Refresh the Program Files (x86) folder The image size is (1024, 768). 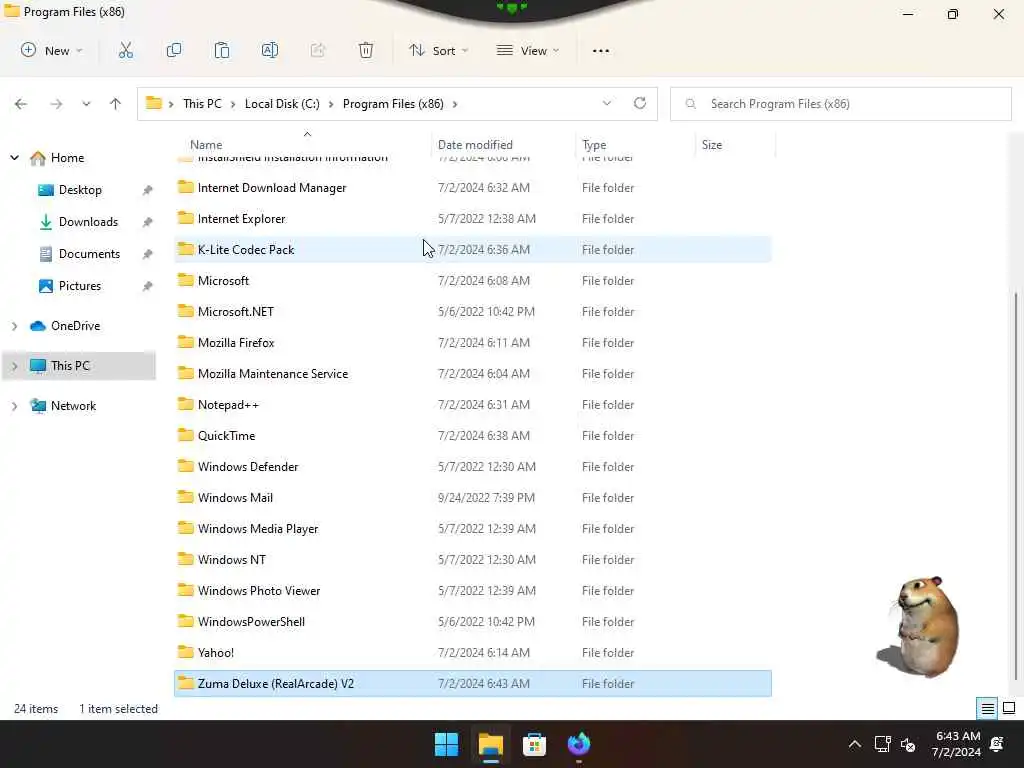(x=640, y=103)
